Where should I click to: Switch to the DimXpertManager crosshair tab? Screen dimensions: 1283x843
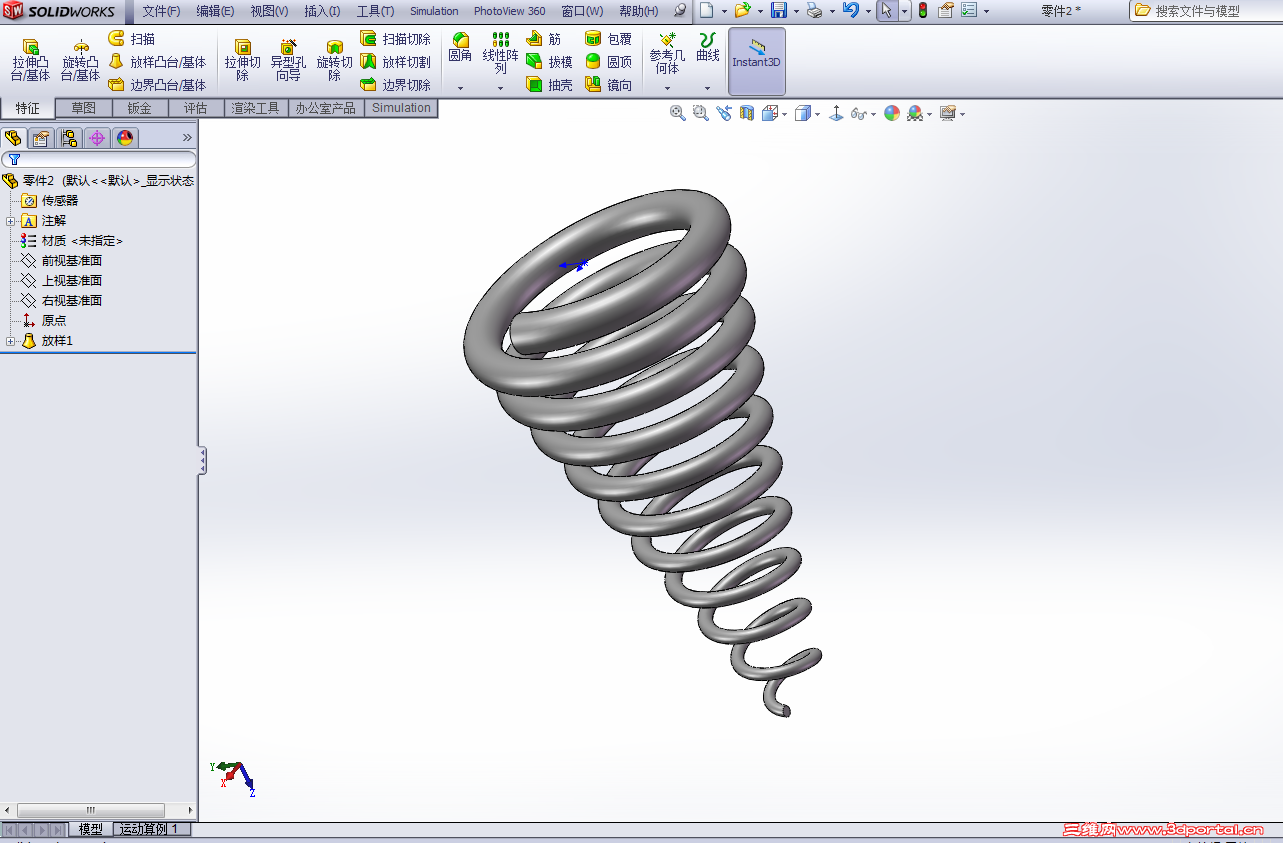(x=97, y=138)
